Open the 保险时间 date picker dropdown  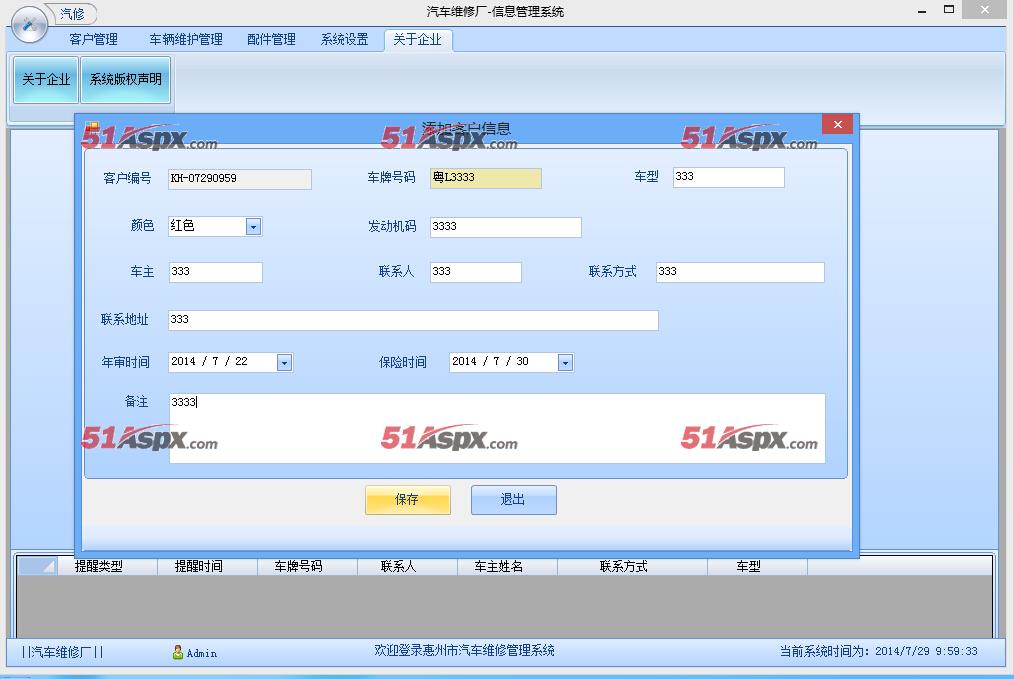pyautogui.click(x=565, y=362)
